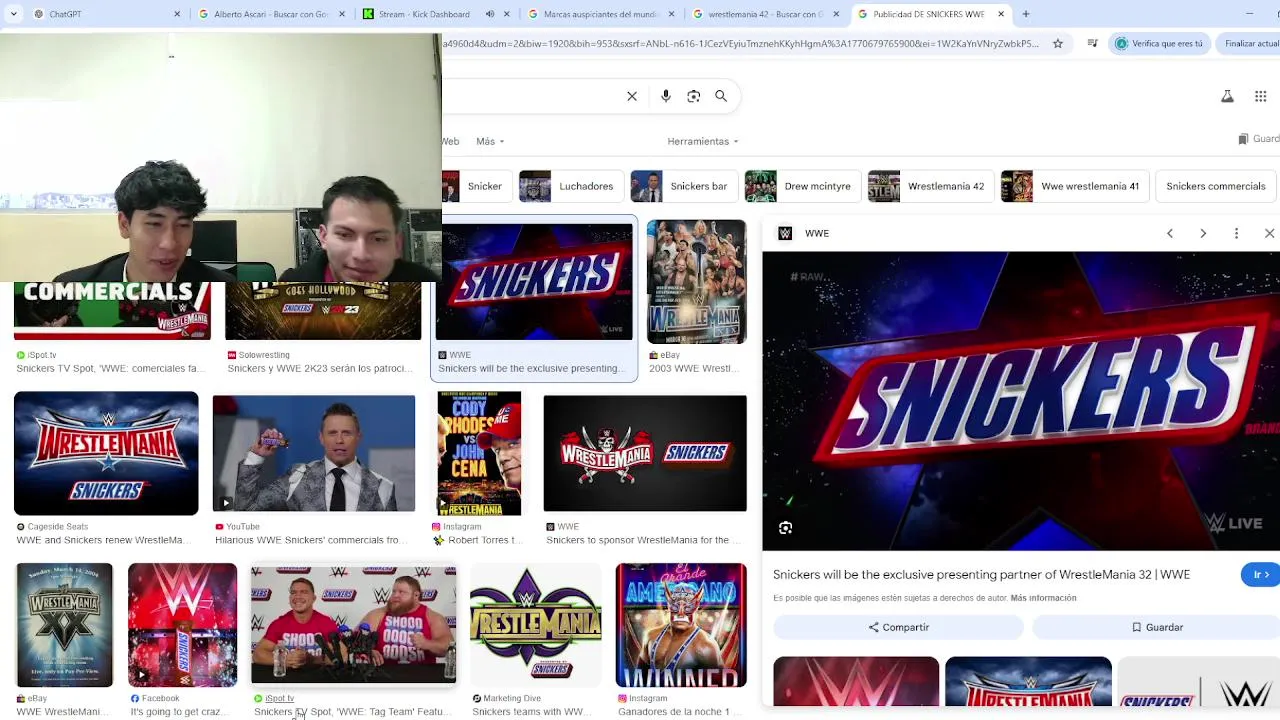Viewport: 1280px width, 720px height.
Task: Select Publicidad DE SNICKERS WWE tab
Action: (x=930, y=14)
